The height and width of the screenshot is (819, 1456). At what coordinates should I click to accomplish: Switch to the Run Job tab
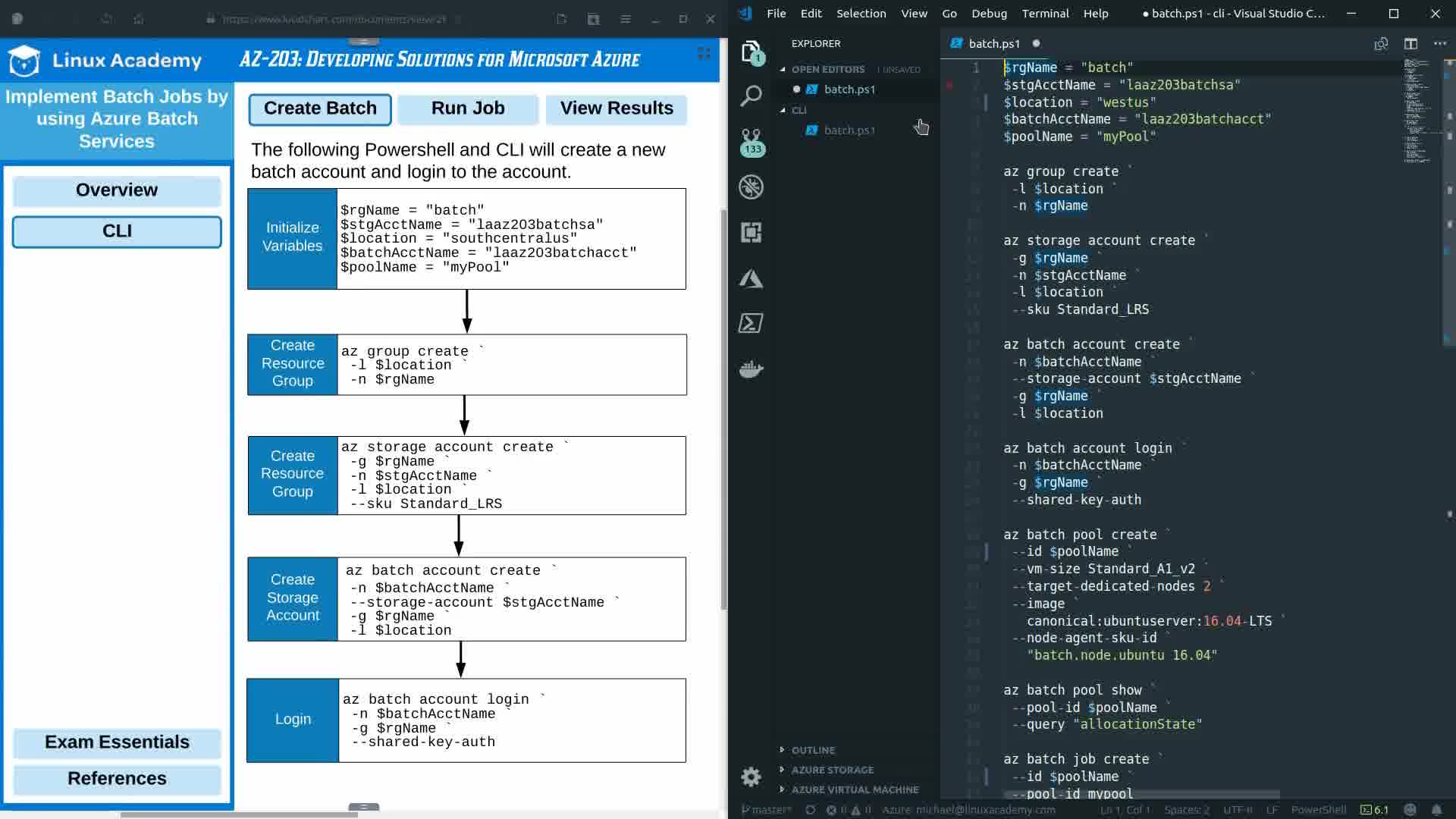pos(468,108)
